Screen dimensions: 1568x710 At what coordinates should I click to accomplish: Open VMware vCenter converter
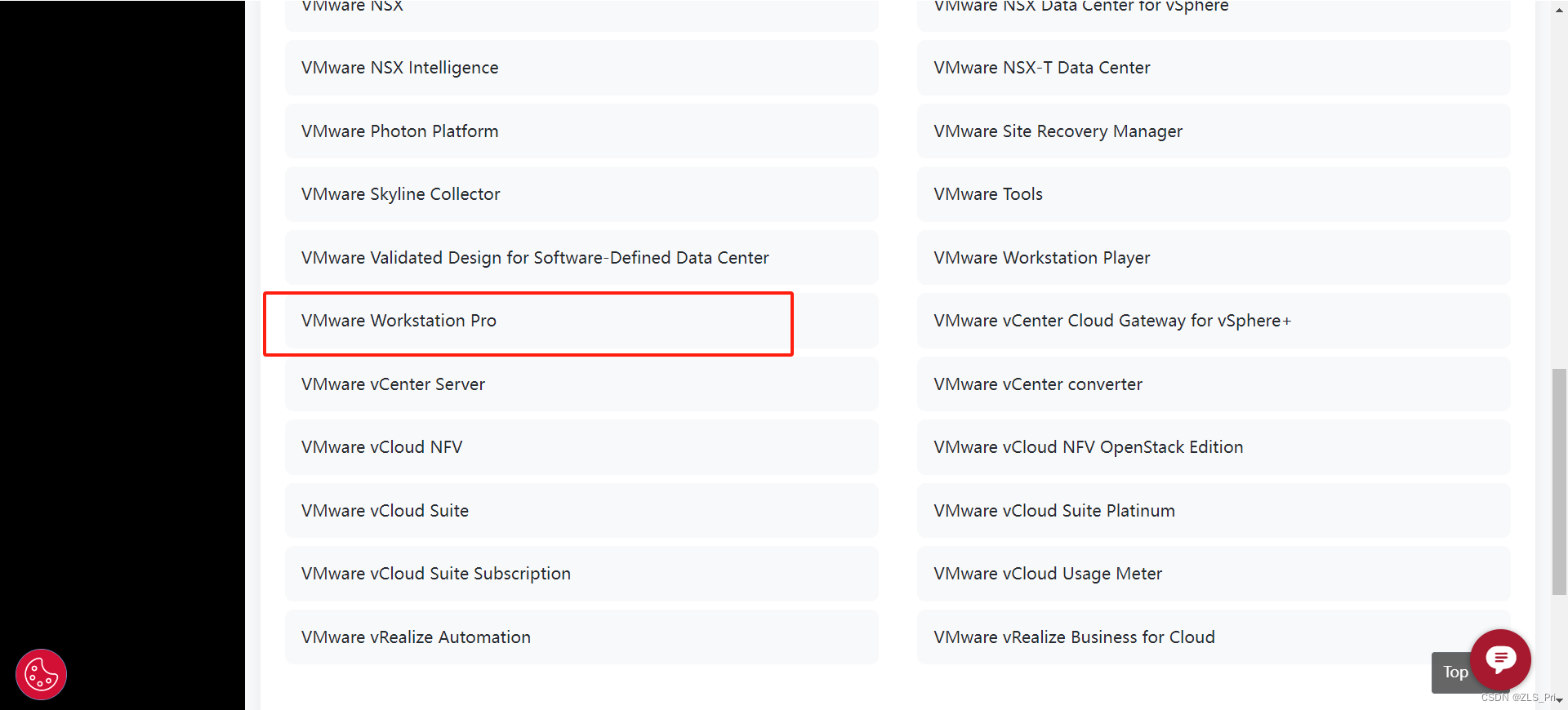pyautogui.click(x=1214, y=384)
